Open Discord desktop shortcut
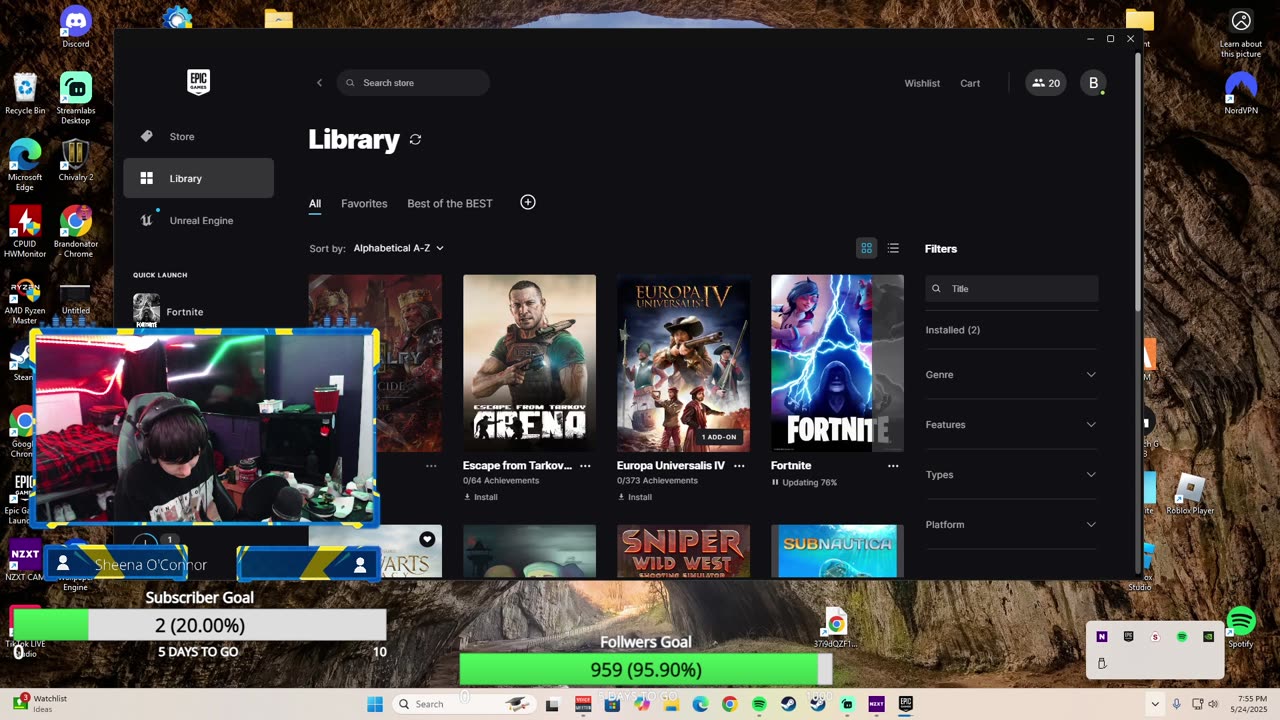1280x720 pixels. click(76, 28)
